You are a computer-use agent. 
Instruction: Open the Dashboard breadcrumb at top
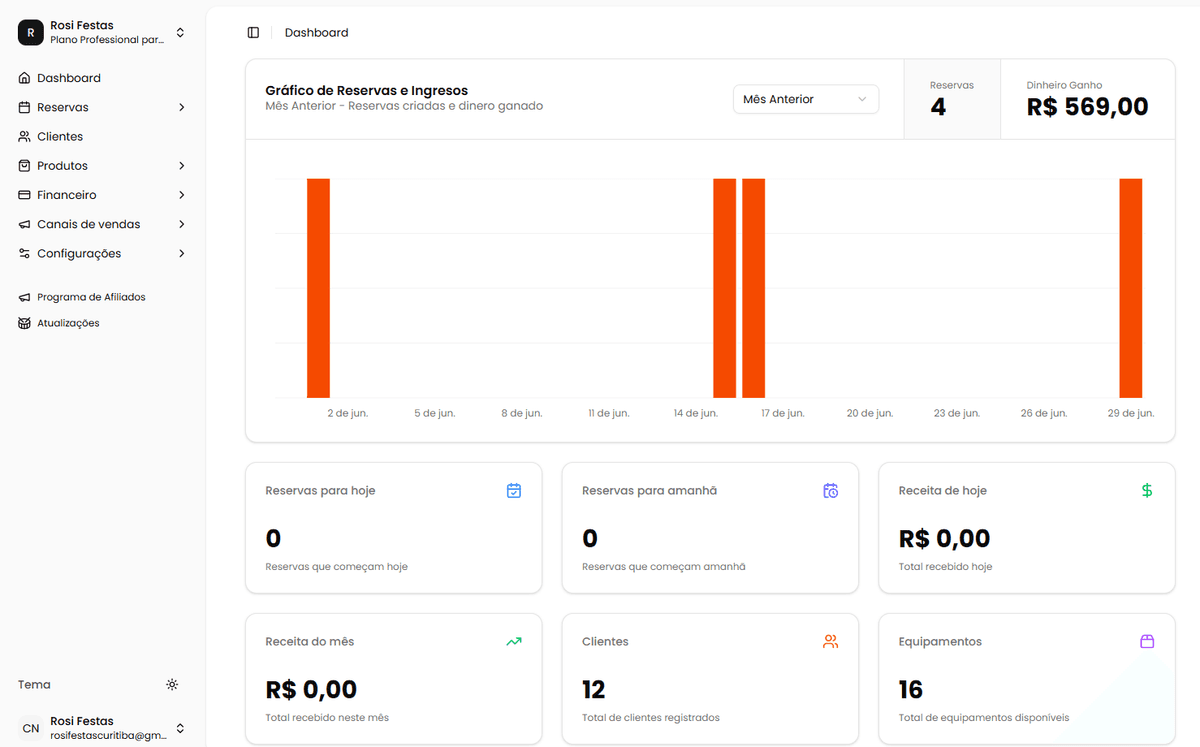[316, 32]
